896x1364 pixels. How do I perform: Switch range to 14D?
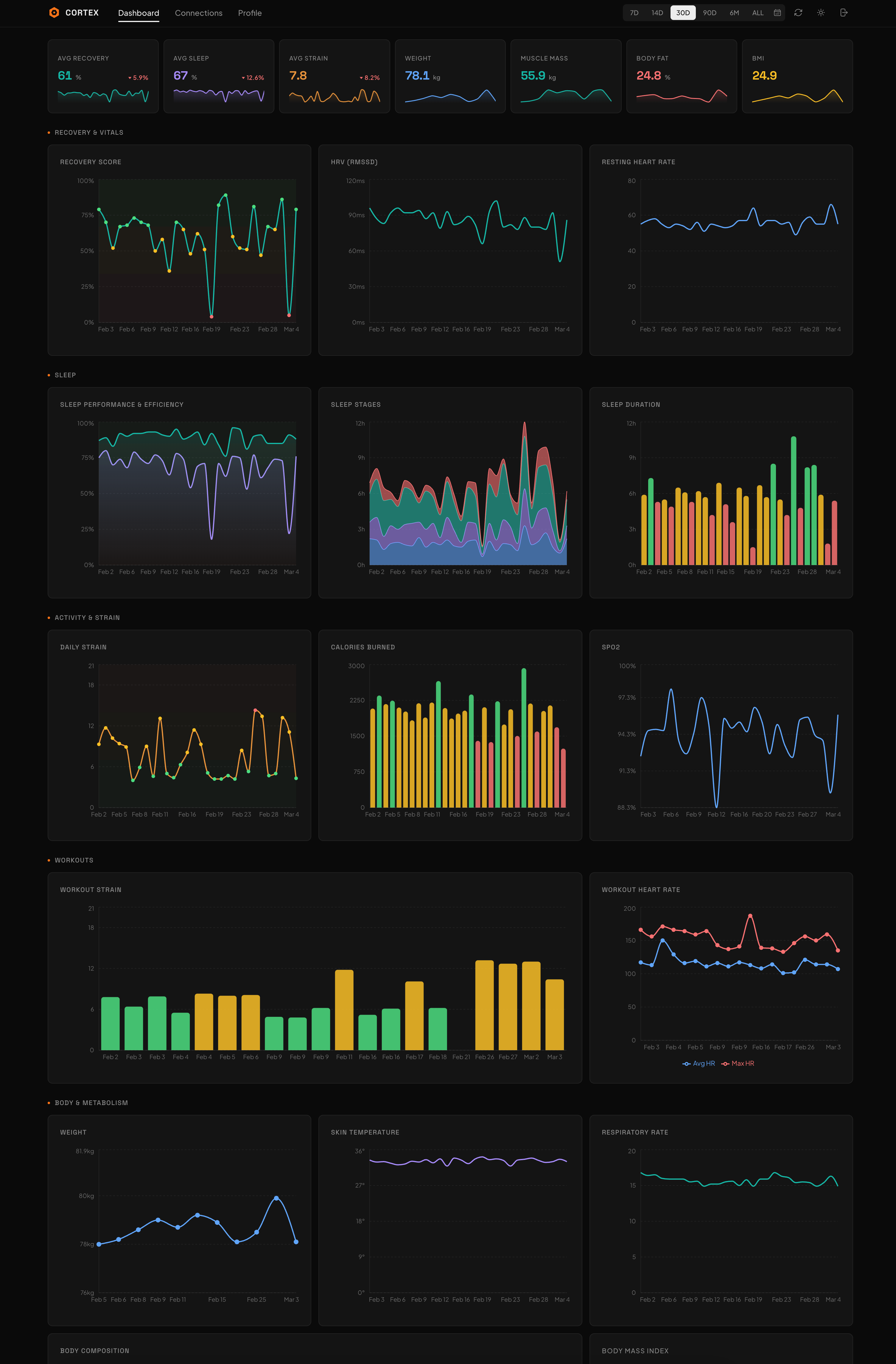click(657, 13)
